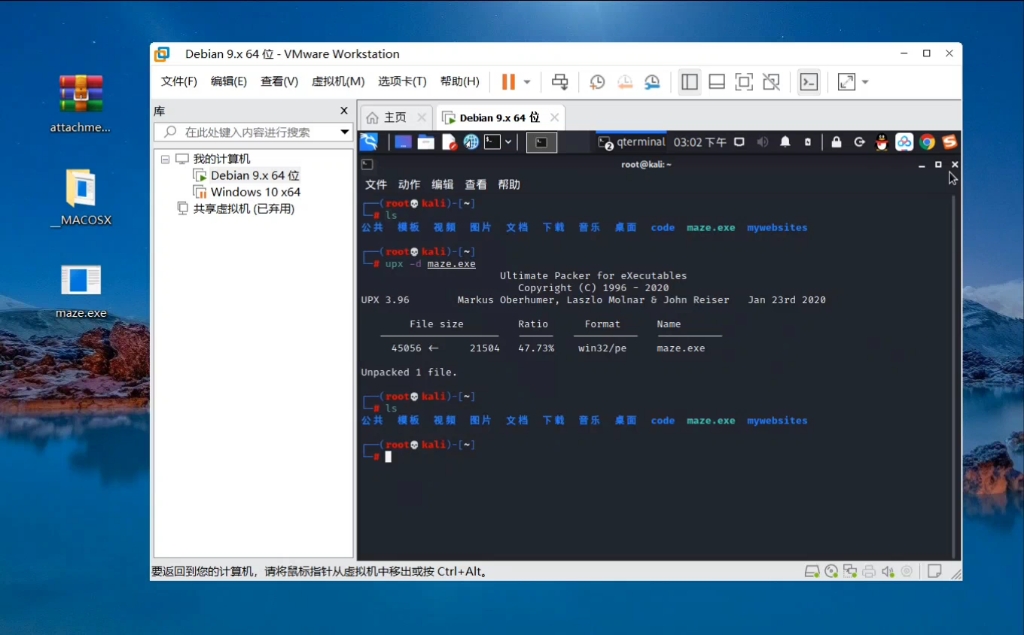Open the Kali dragon application menu
Screen dimensions: 1024x635
(369, 142)
